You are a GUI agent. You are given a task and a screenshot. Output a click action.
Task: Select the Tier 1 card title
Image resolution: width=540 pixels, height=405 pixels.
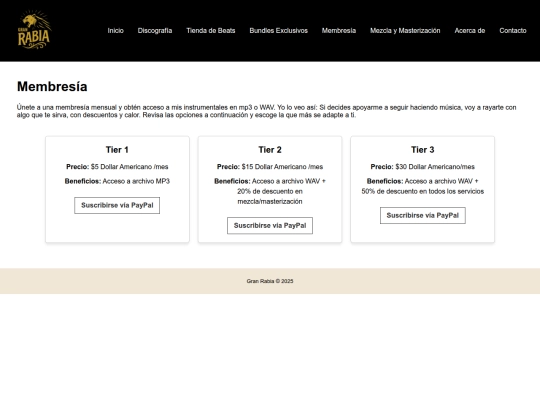[x=117, y=150]
